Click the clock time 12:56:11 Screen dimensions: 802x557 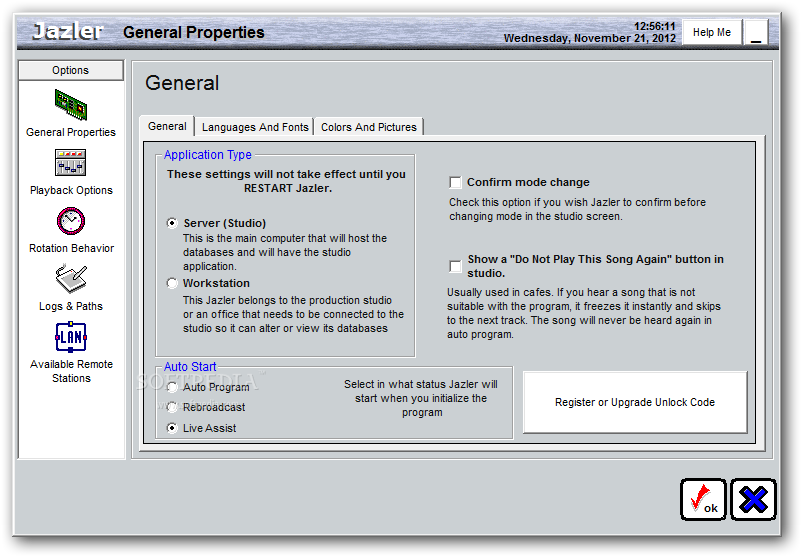pyautogui.click(x=655, y=26)
